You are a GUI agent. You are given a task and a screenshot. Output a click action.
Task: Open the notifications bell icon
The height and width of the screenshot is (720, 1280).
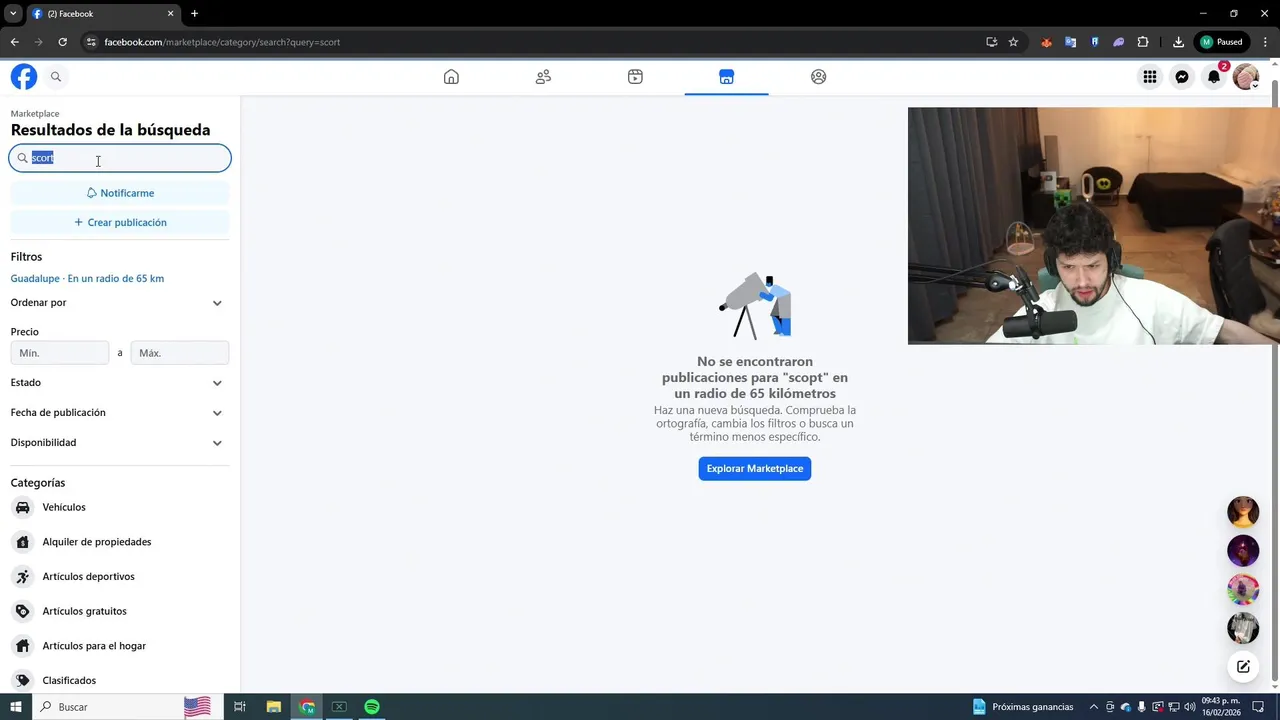coord(1214,77)
